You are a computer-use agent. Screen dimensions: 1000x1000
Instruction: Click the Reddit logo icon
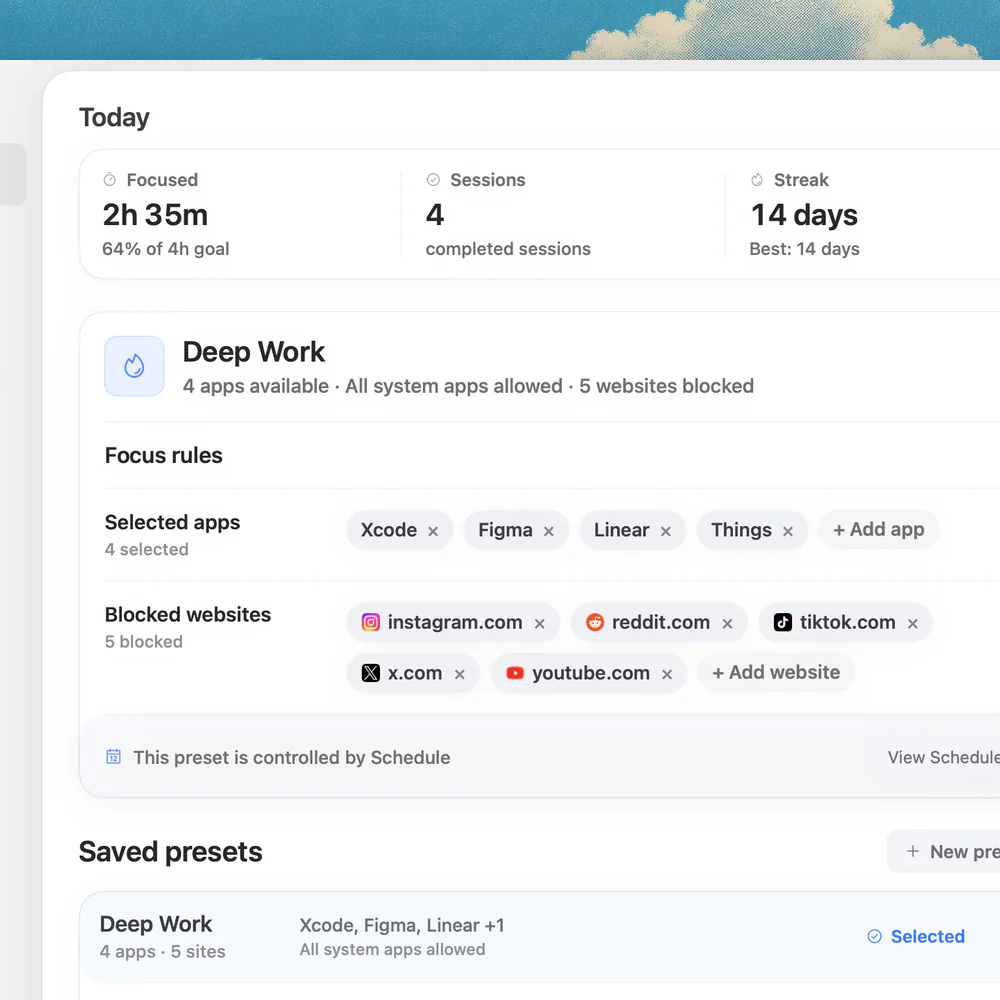595,622
